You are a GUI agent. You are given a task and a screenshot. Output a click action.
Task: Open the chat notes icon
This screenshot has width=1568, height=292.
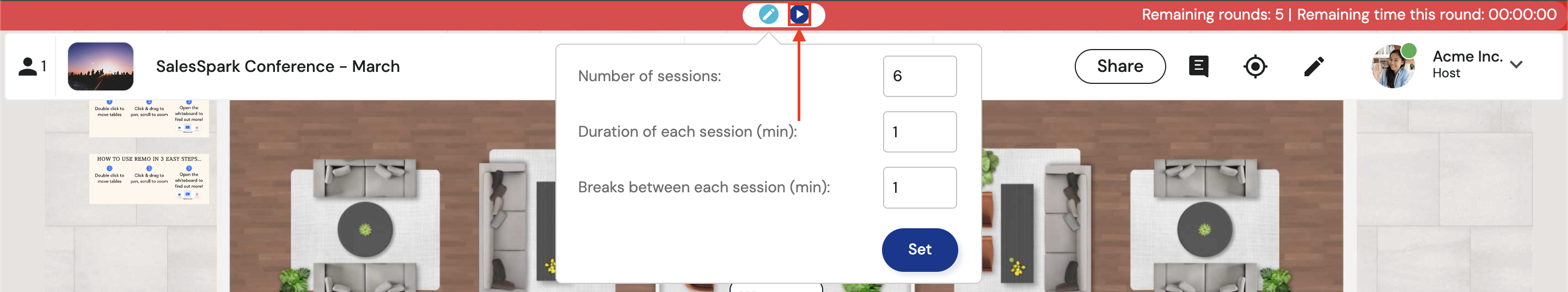[1198, 66]
